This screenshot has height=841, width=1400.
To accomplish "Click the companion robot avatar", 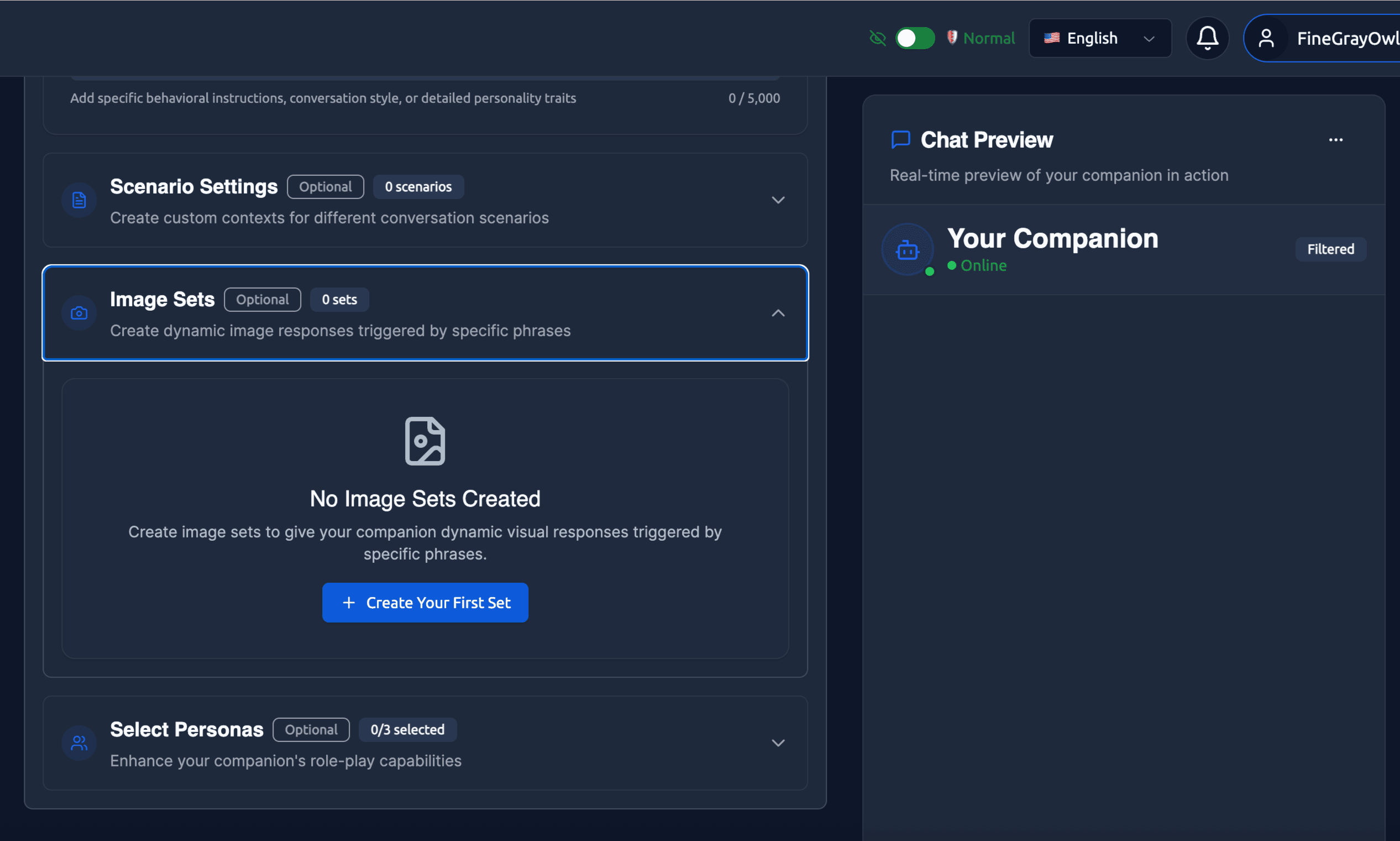I will point(908,249).
